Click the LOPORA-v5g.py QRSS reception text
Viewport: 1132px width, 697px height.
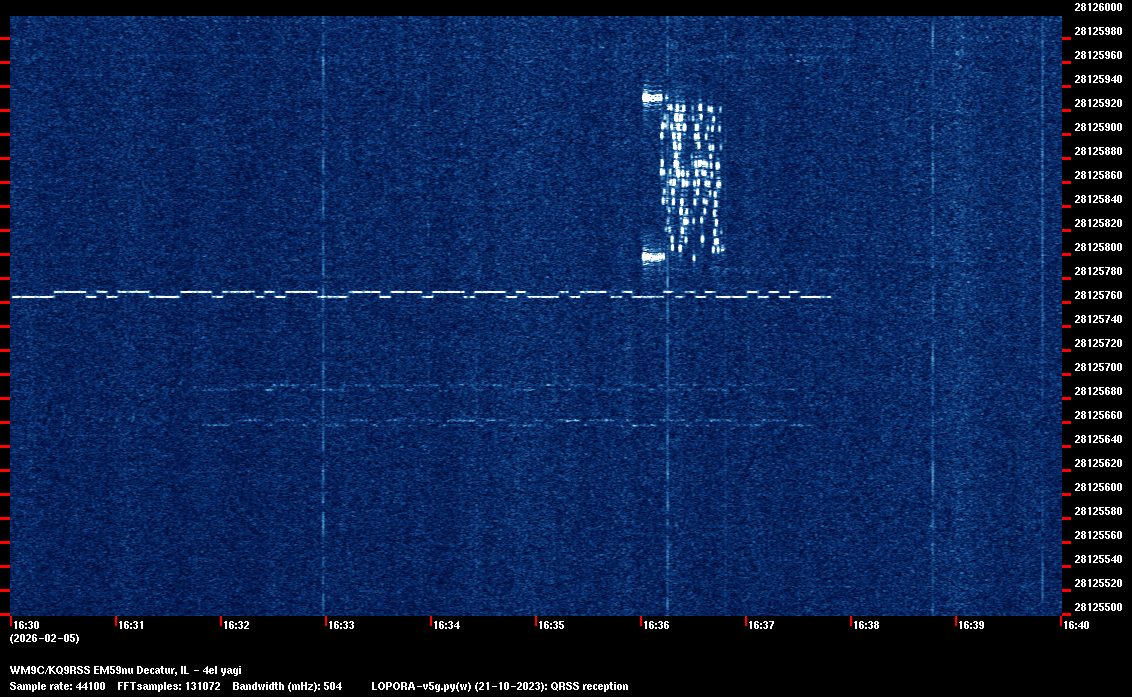coord(499,686)
